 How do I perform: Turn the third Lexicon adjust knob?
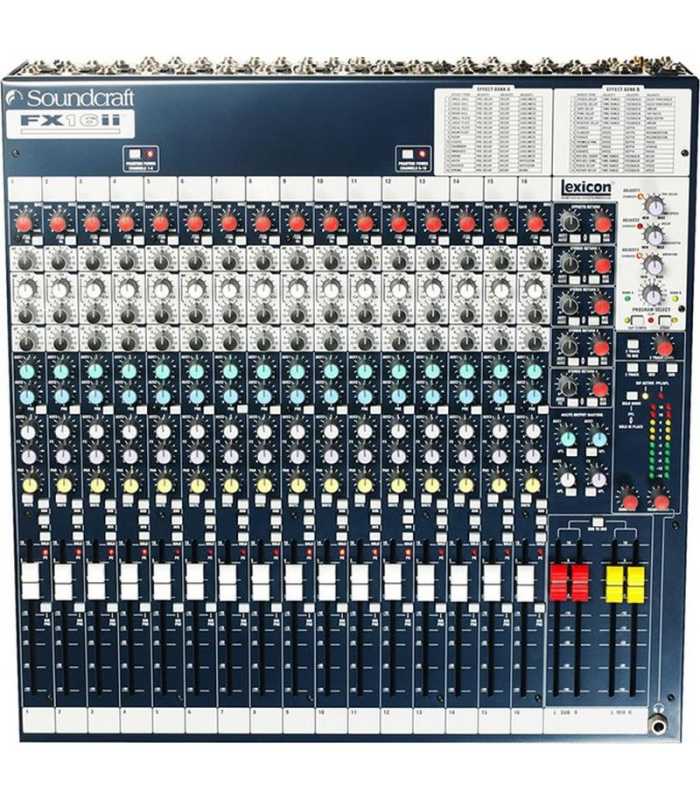coord(654,265)
